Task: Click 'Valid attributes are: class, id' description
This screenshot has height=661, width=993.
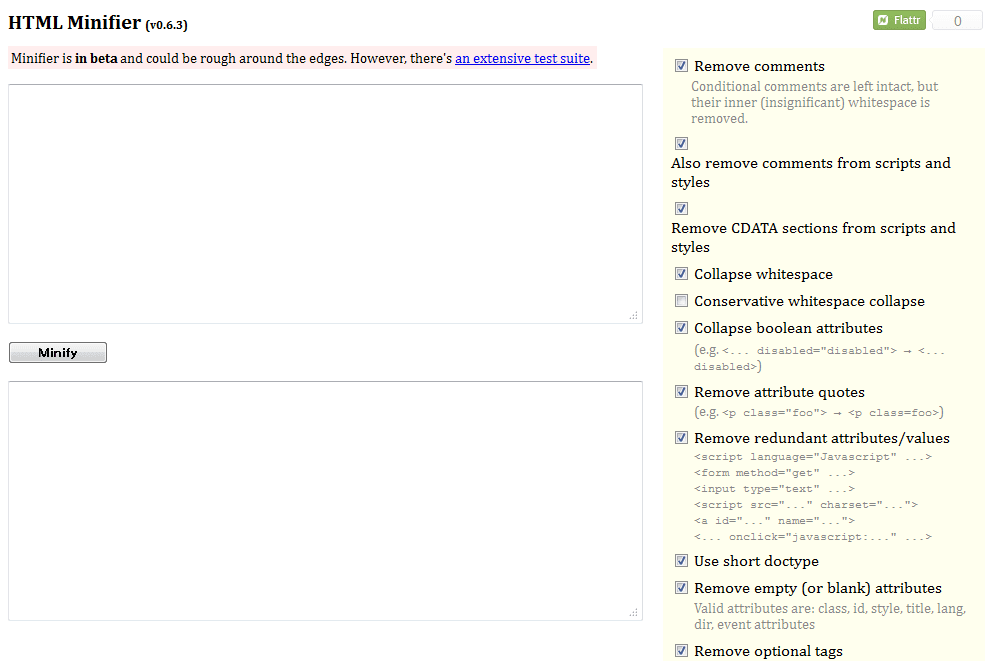Action: pos(830,617)
